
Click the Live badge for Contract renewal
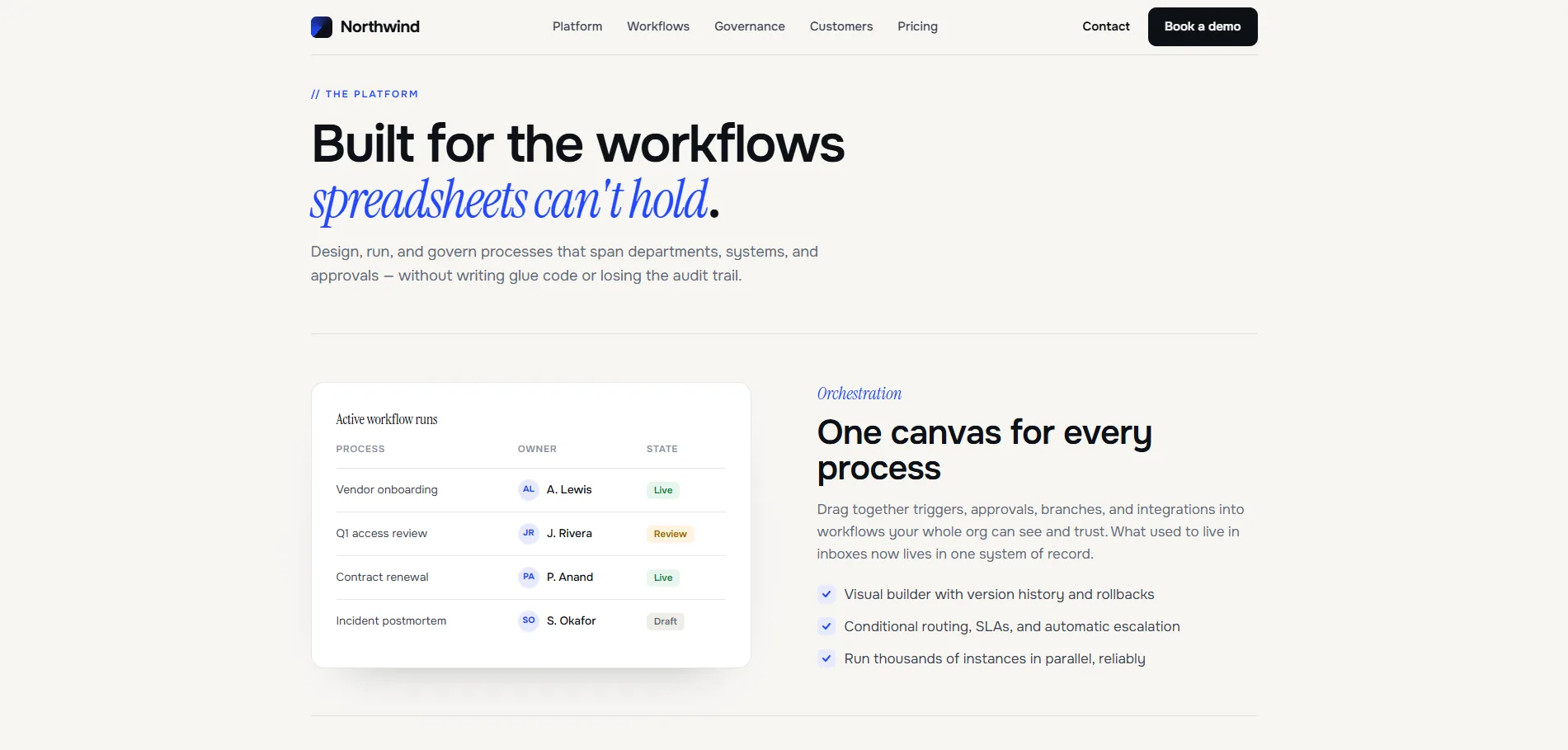[x=663, y=578]
